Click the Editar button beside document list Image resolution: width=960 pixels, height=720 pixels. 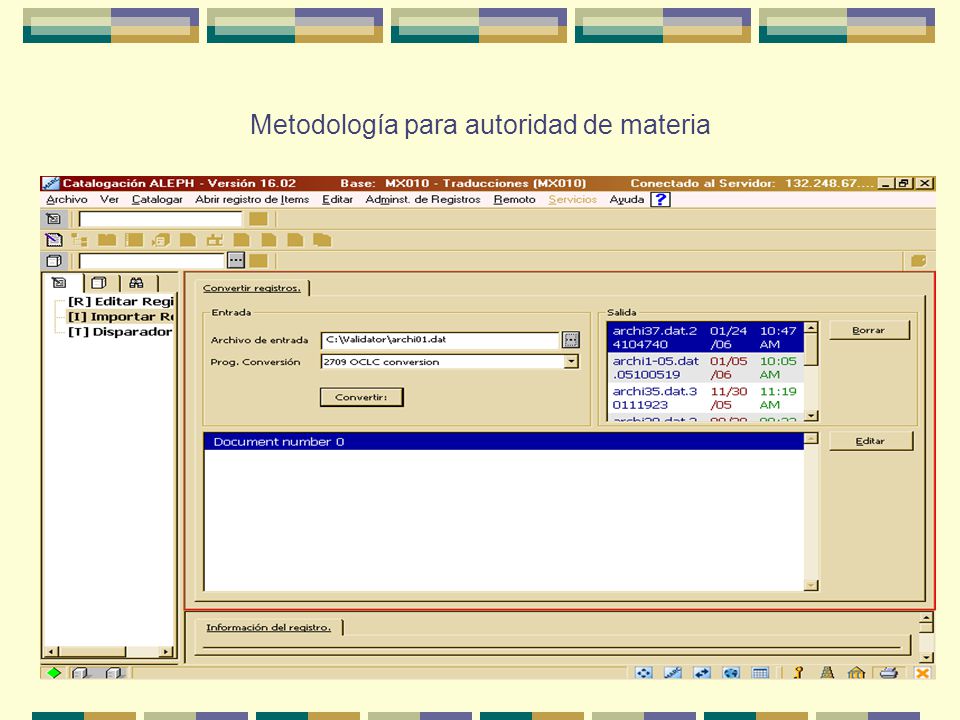pyautogui.click(x=871, y=441)
